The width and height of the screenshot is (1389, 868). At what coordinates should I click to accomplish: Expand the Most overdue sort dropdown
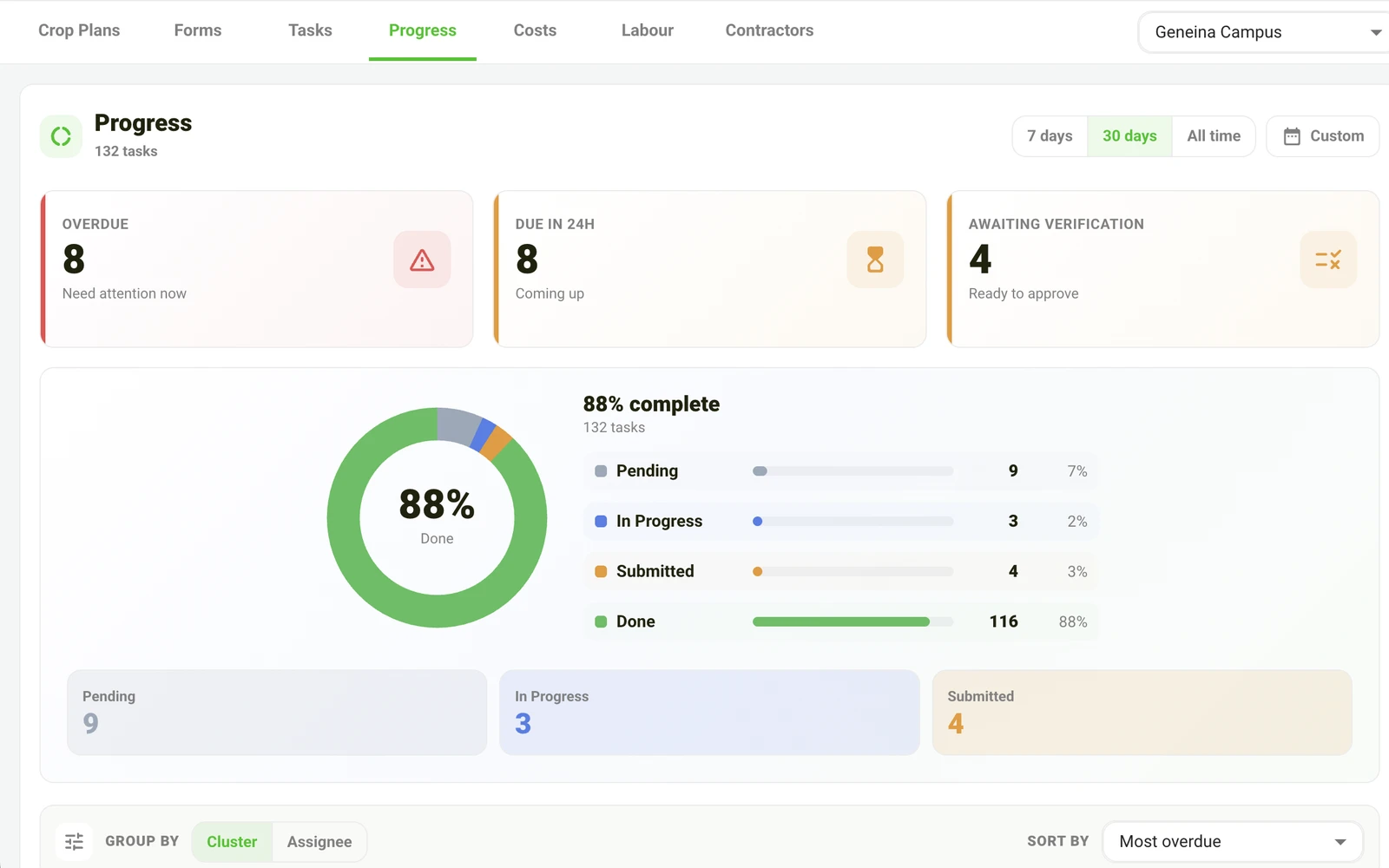tap(1232, 842)
